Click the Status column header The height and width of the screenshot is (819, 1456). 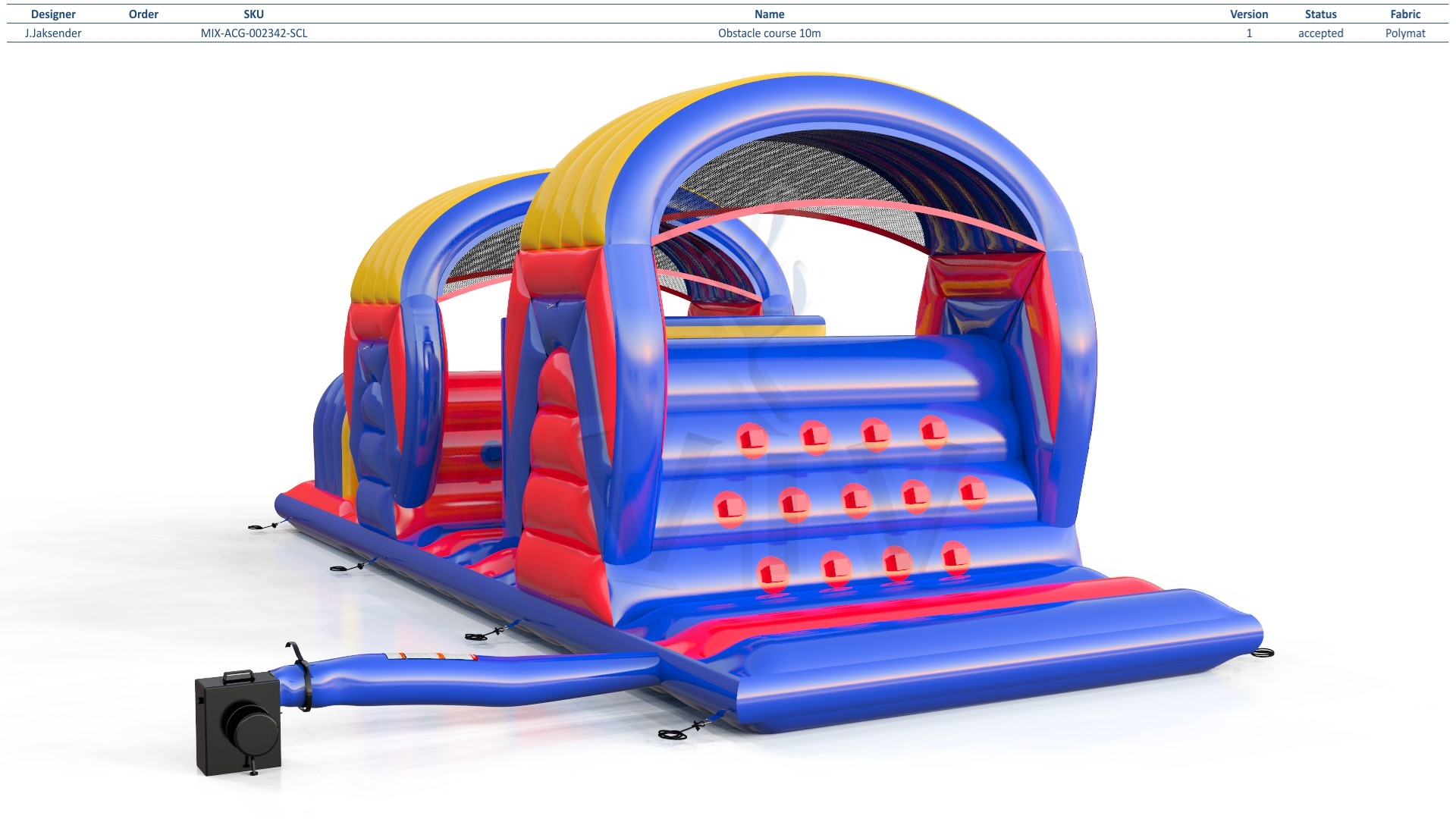1320,14
